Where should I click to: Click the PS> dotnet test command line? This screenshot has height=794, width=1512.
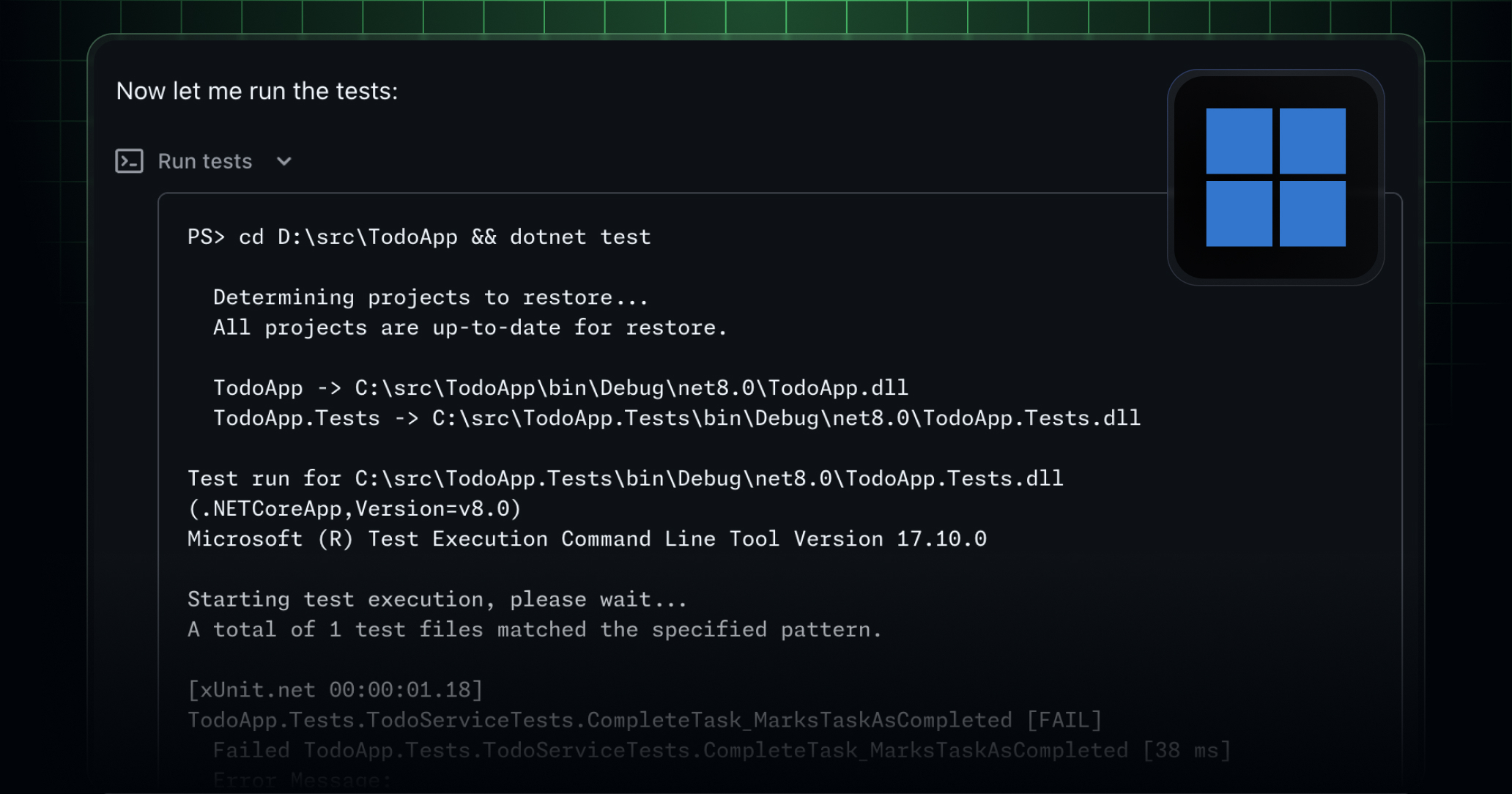419,237
